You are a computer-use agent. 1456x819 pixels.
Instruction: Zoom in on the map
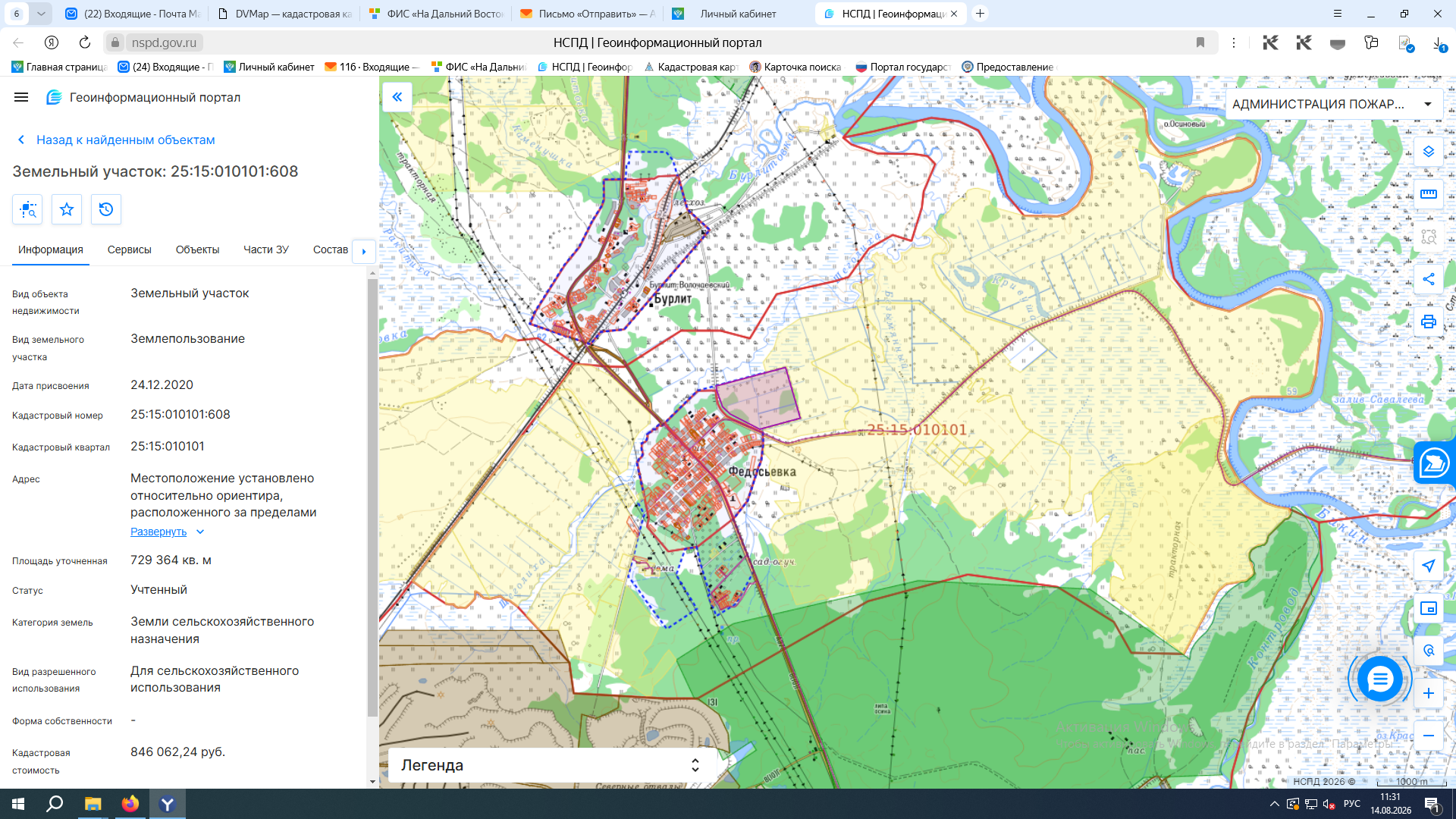click(x=1429, y=693)
